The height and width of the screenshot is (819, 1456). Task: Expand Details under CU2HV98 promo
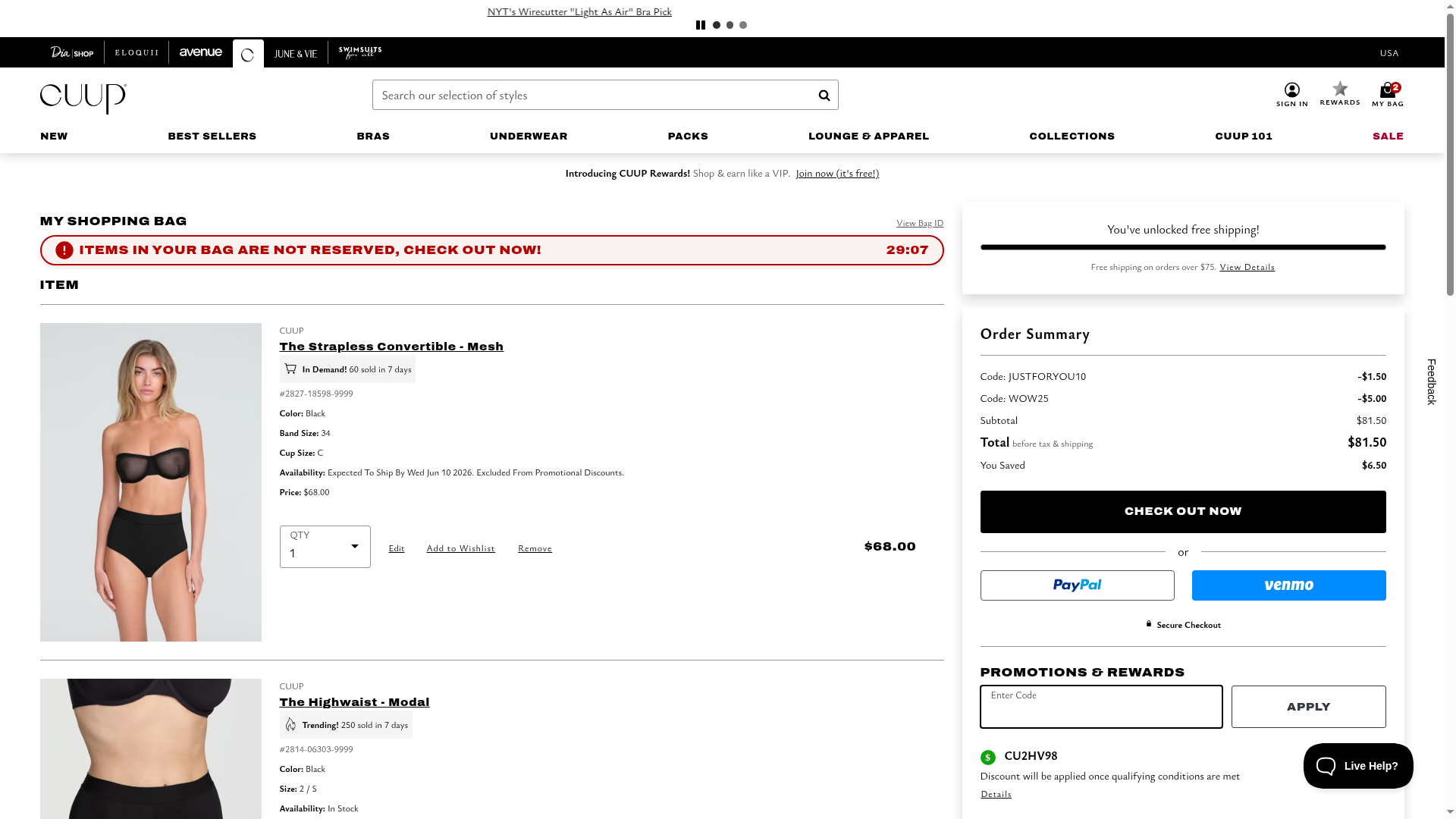click(x=996, y=794)
